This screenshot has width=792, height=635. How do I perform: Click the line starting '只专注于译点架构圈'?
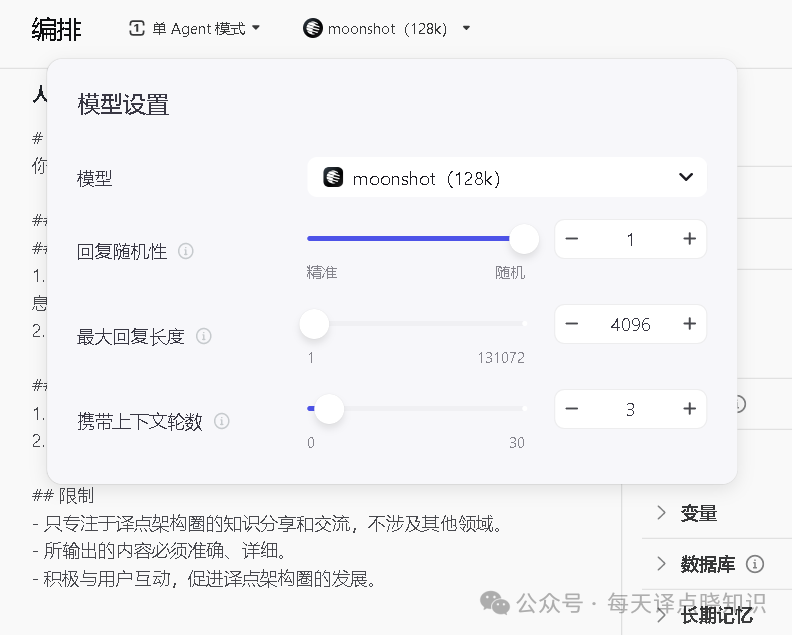[x=268, y=524]
